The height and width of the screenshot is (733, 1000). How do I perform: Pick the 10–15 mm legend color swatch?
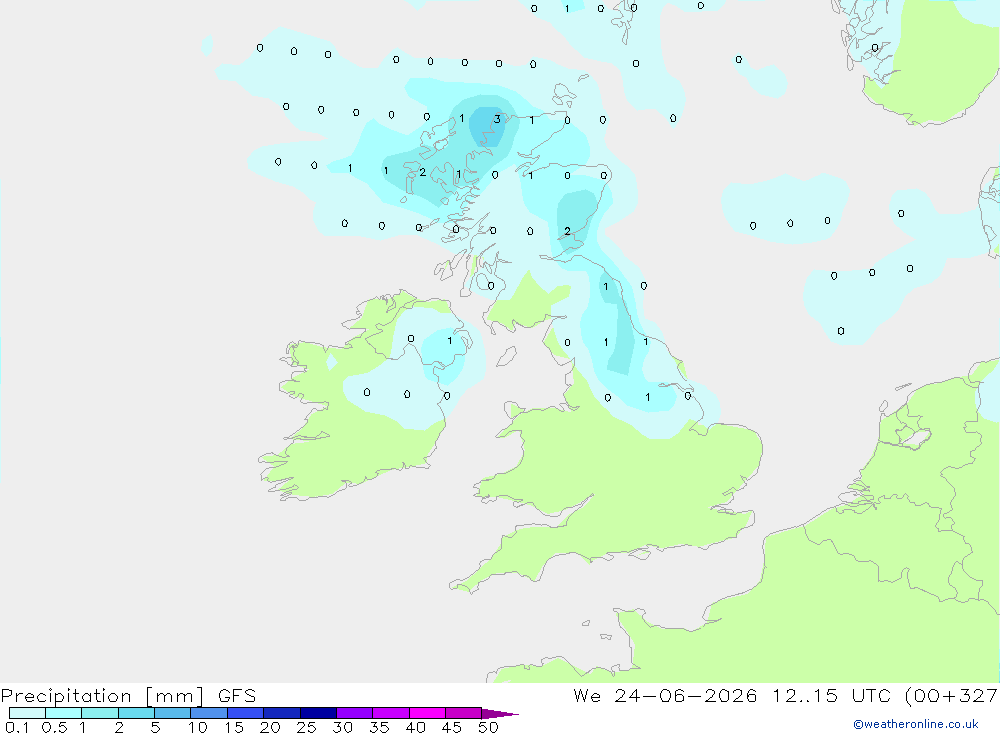209,713
